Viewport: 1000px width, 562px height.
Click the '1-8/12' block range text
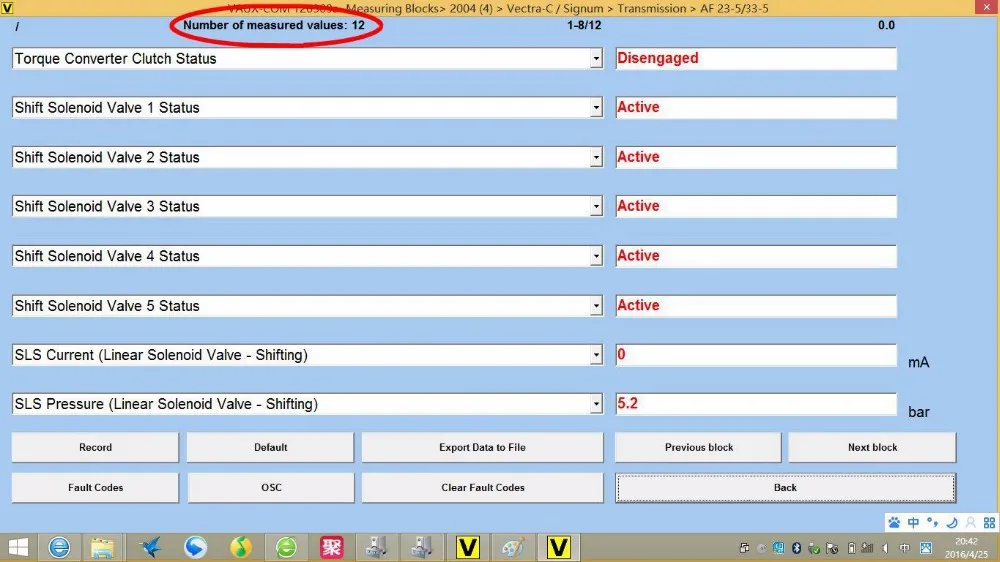584,26
